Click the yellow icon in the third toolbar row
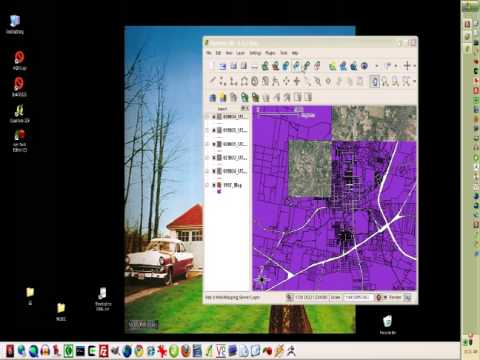 click(223, 98)
